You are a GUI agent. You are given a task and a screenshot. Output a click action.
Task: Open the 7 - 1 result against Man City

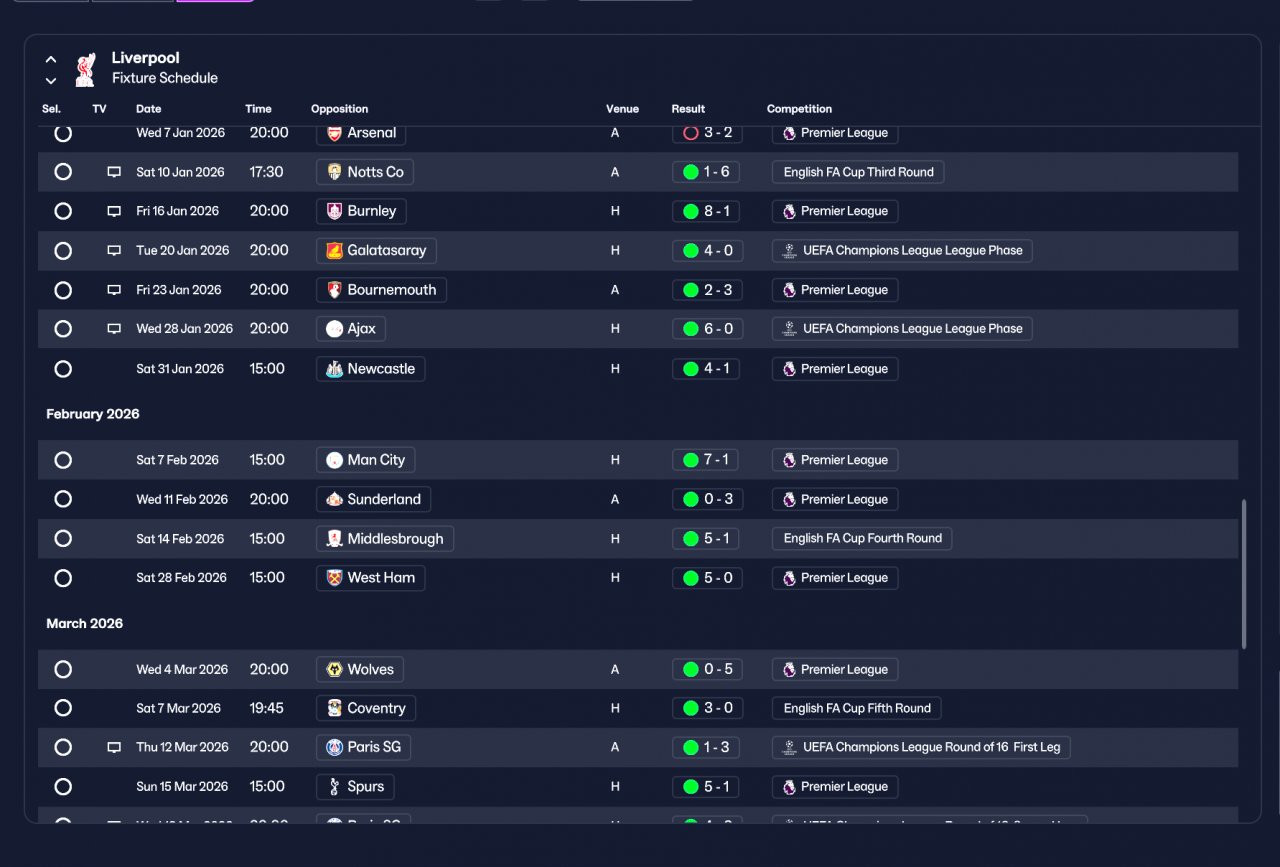coord(707,460)
